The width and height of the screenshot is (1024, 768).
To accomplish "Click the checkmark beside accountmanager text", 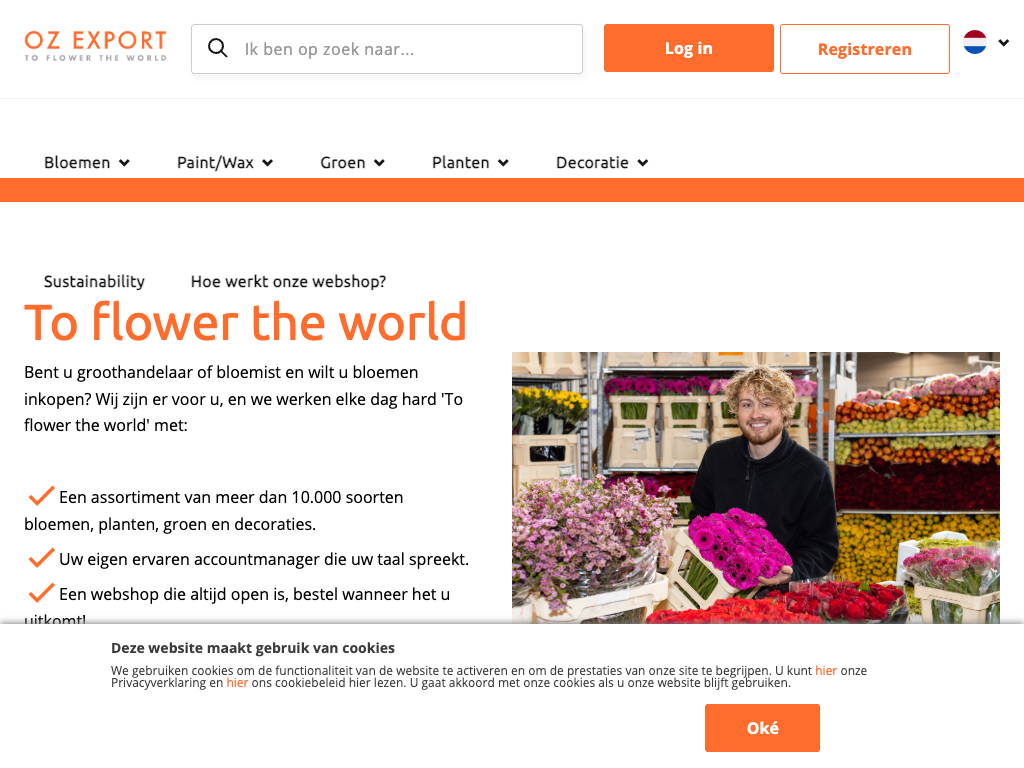I will tap(41, 557).
